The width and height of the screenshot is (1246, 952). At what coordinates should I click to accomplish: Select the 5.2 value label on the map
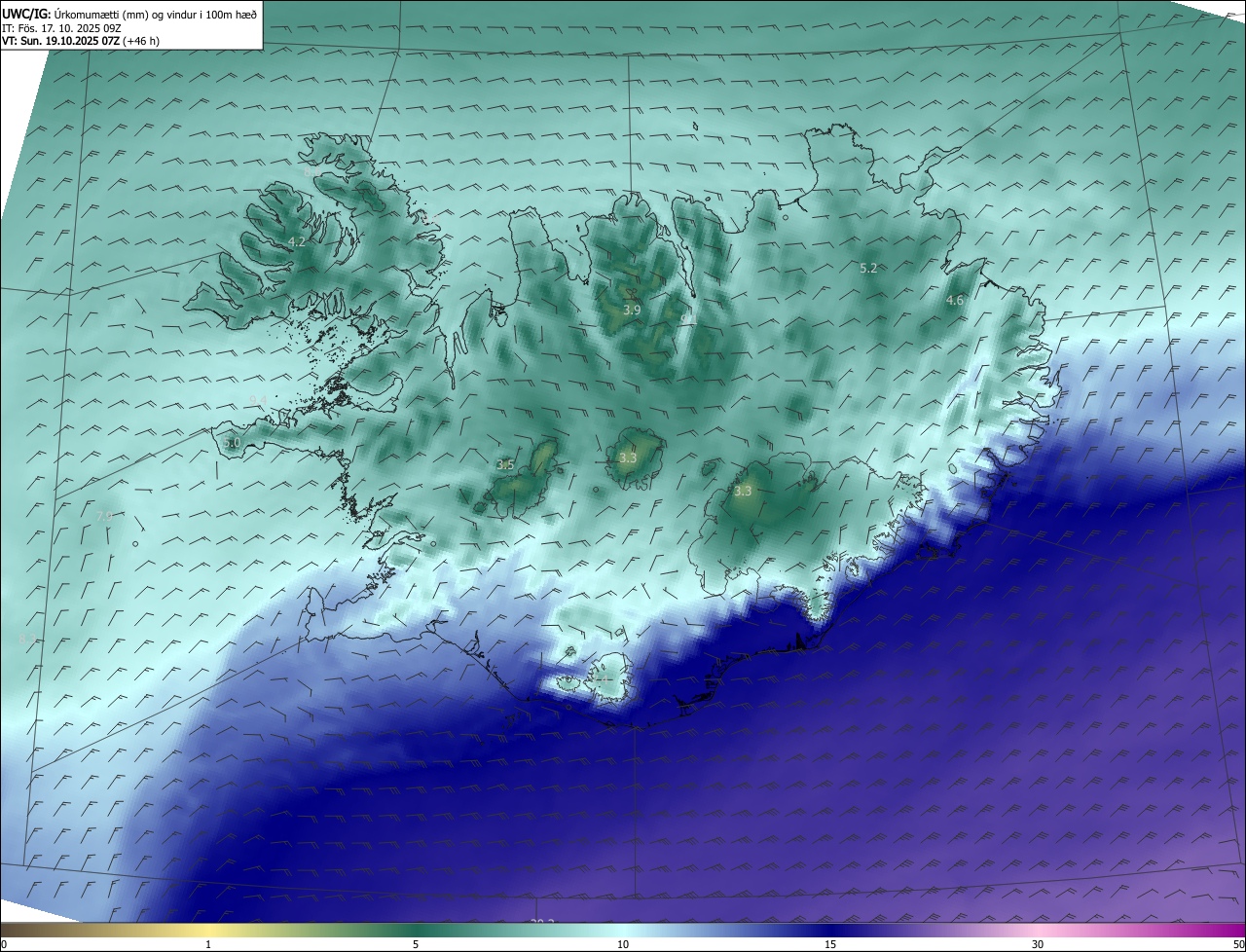tap(869, 268)
